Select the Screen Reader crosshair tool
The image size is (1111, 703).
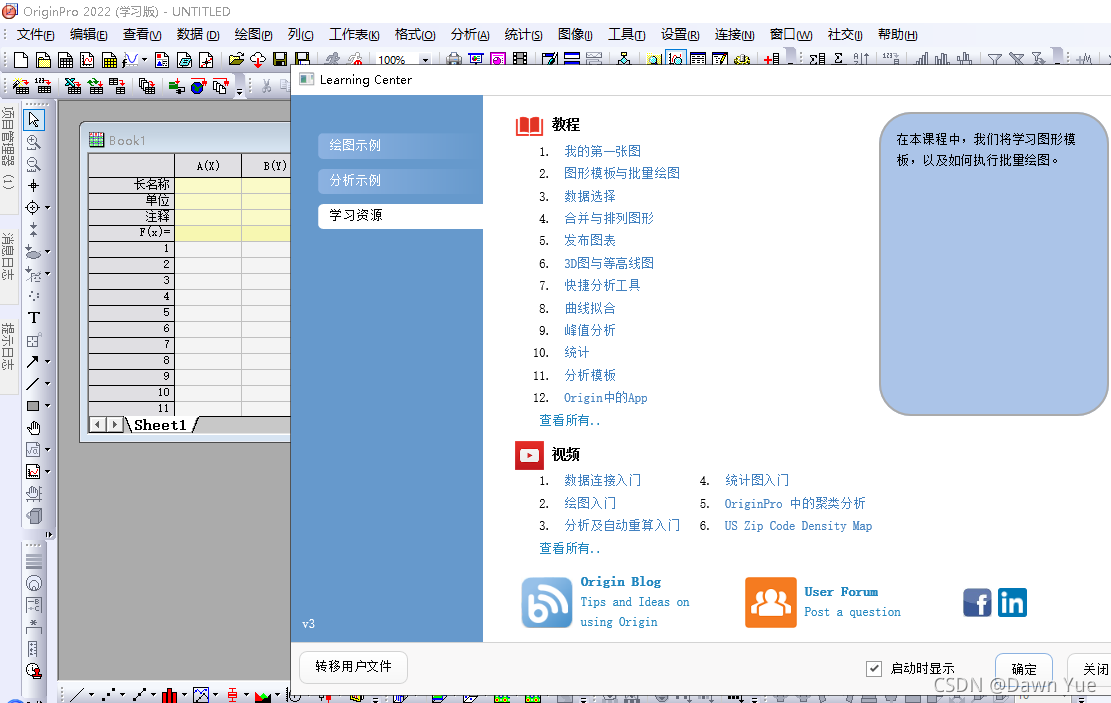pos(33,186)
